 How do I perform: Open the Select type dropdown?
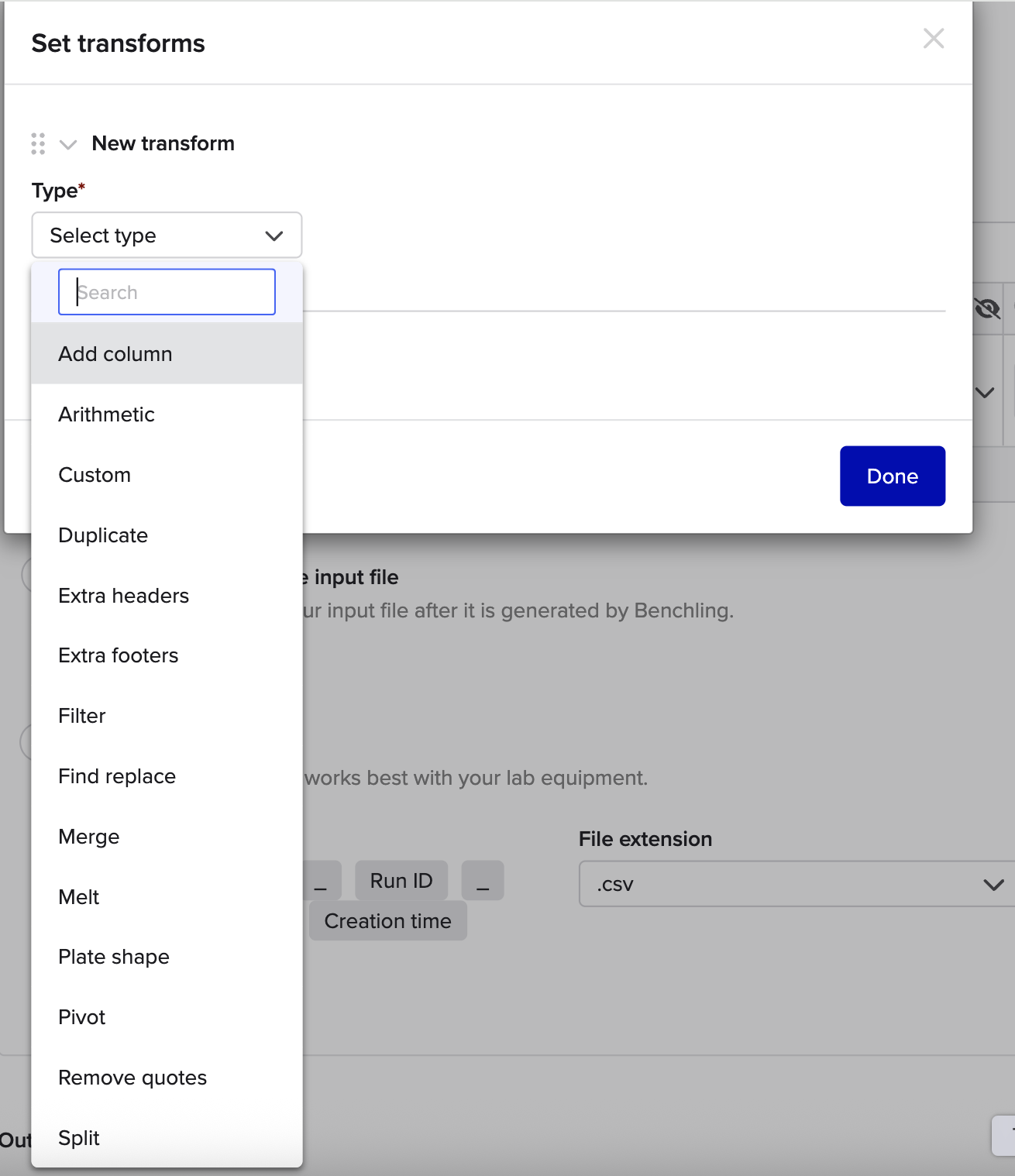point(167,236)
